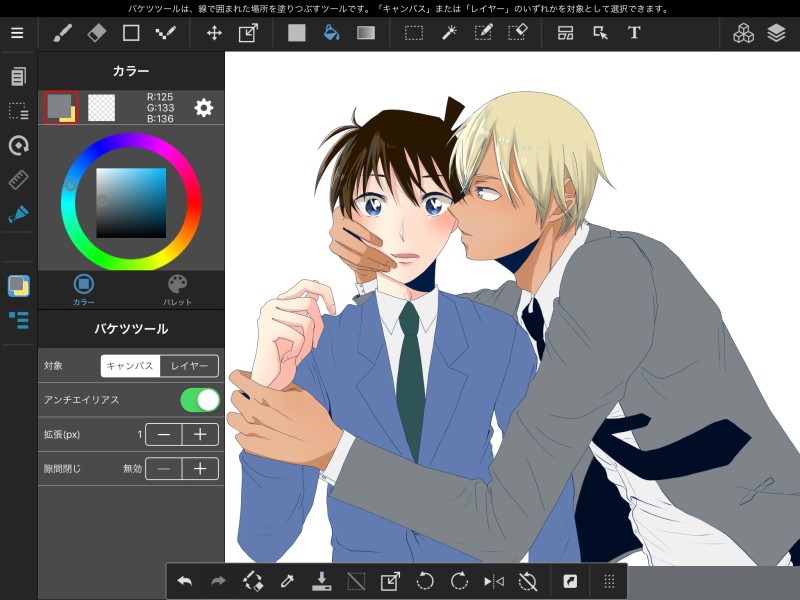This screenshot has height=600, width=800.
Task: Toggle the color panel sidebar button
Action: pos(19,286)
